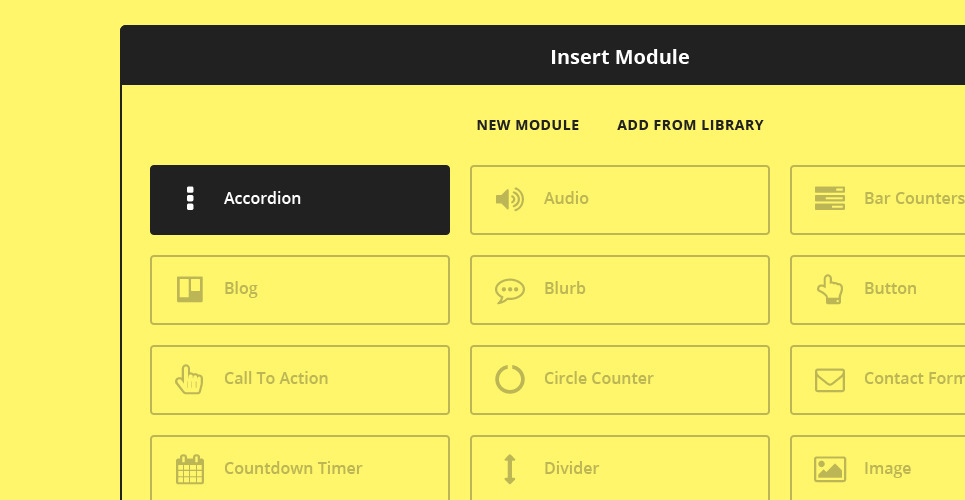Image resolution: width=965 pixels, height=500 pixels.
Task: Click the Call To Action hand icon
Action: pos(189,379)
